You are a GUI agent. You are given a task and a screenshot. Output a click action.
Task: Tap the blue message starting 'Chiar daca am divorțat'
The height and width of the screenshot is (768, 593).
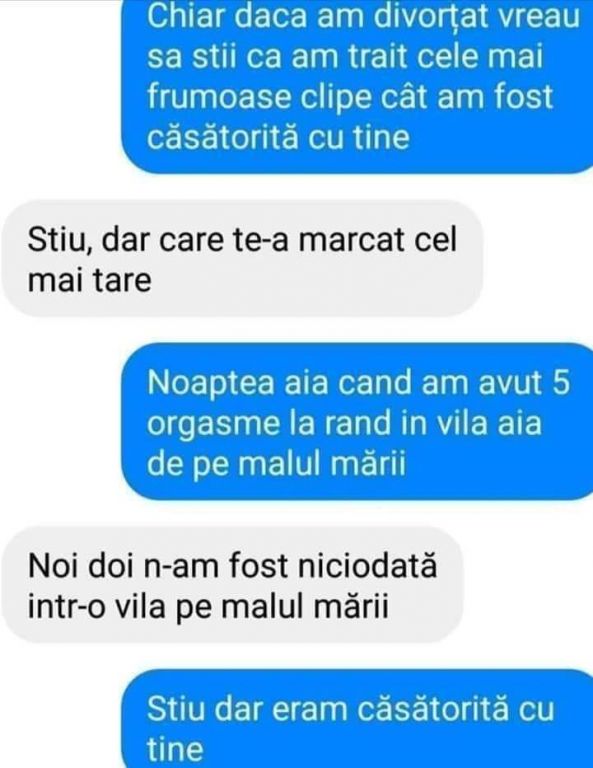tap(357, 84)
